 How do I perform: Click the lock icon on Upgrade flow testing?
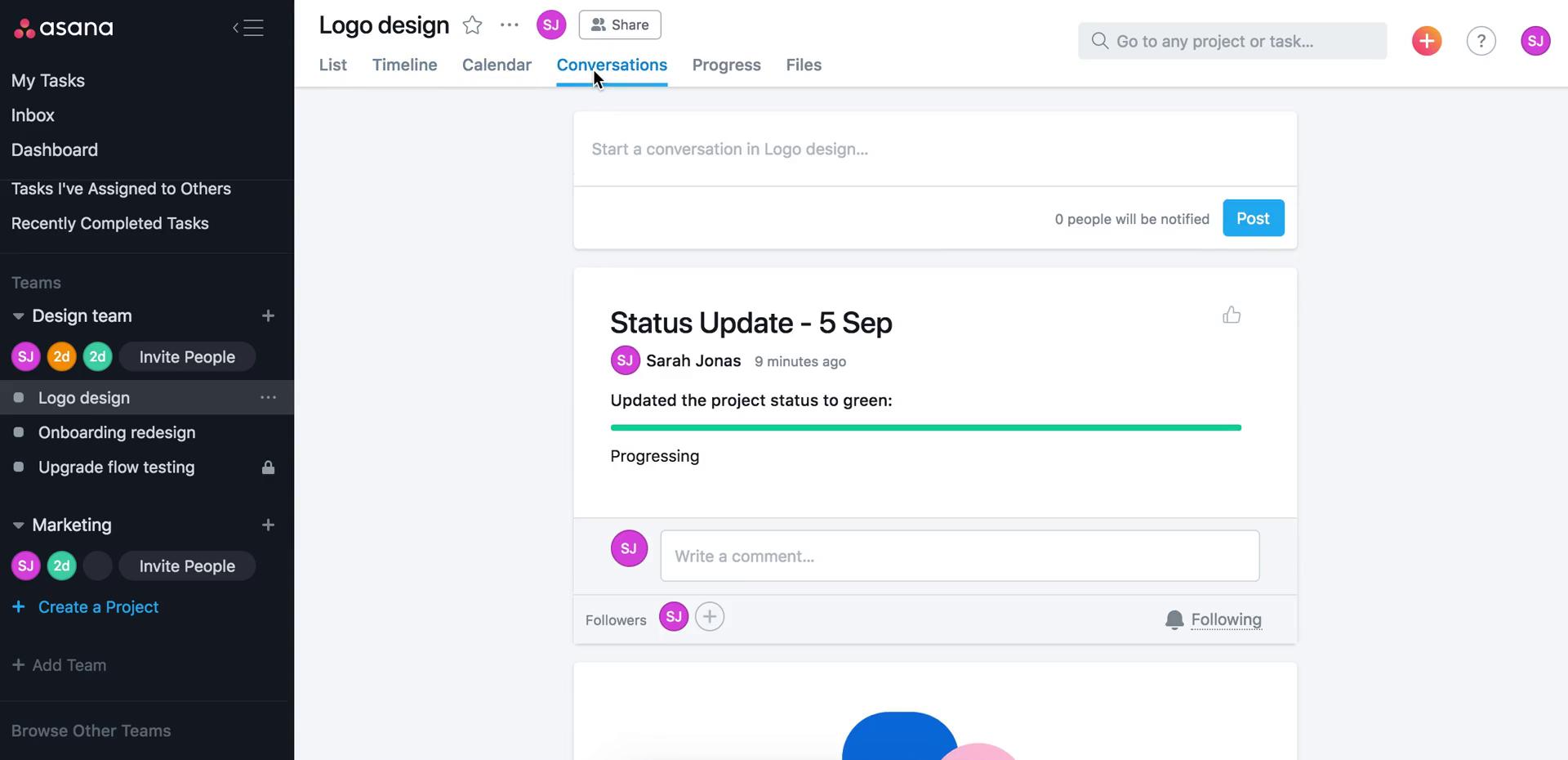(268, 467)
